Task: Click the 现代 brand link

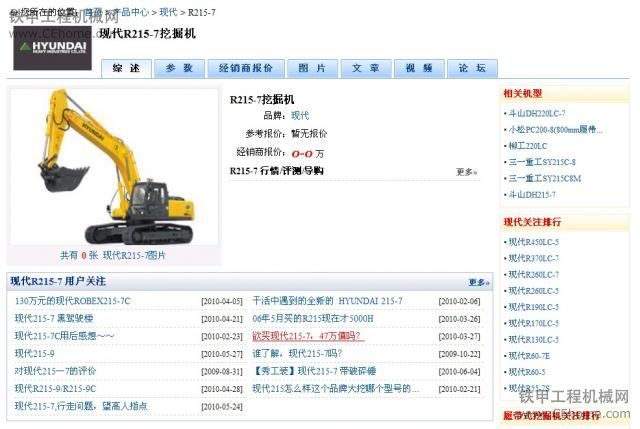Action: pos(300,116)
